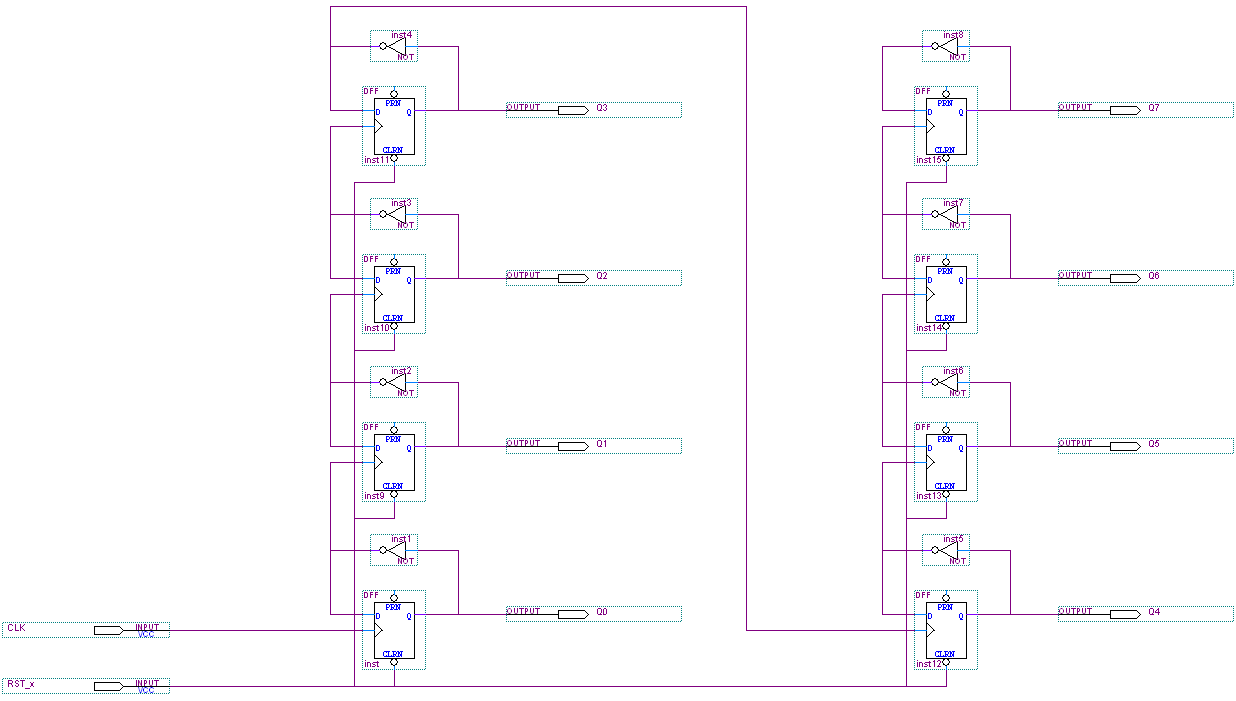Screen dimensions: 1236x701
Task: Select the DFF symbol inst9
Action: (393, 458)
